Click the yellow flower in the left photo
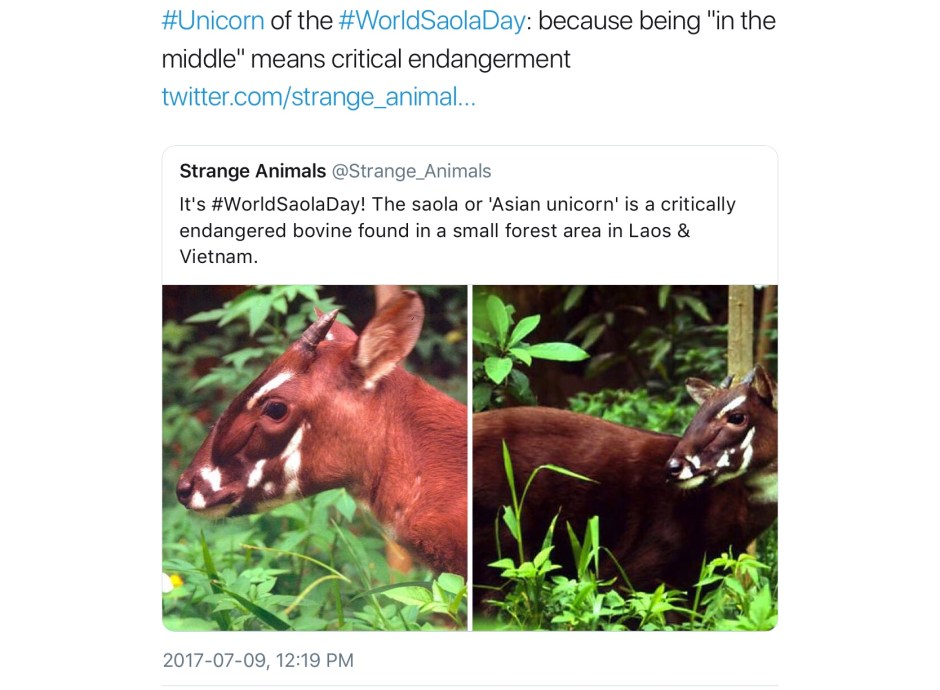This screenshot has height=690, width=940. click(x=171, y=582)
